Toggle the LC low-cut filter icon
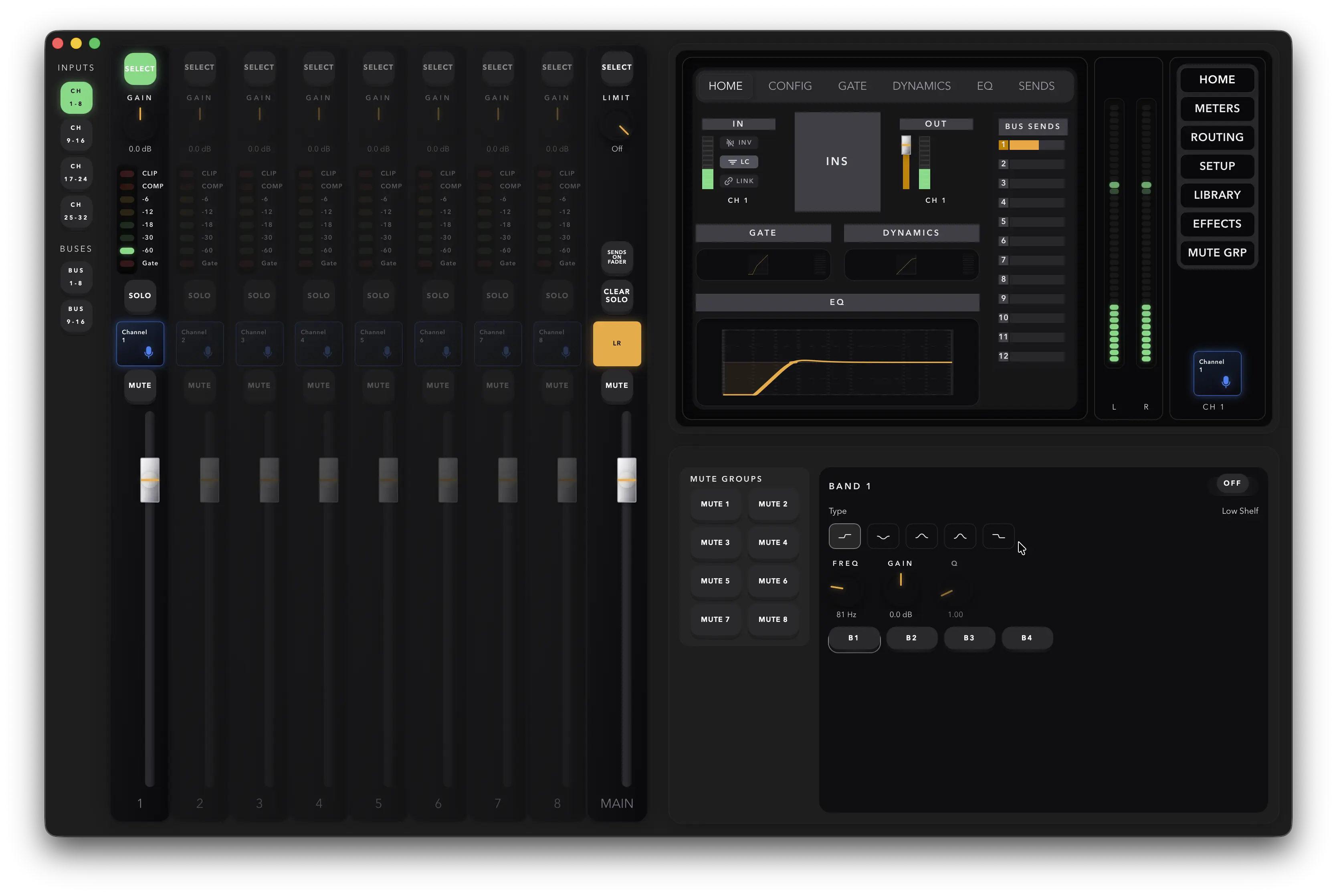This screenshot has height=896, width=1337. point(739,162)
